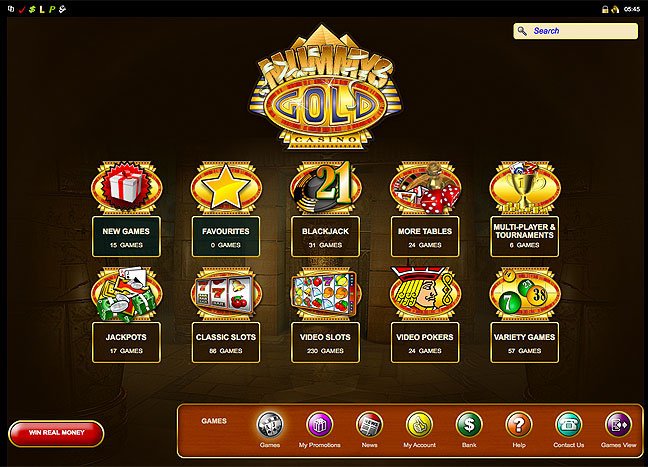Click the Mummys Gold Casino logo
The width and height of the screenshot is (648, 467).
point(326,89)
